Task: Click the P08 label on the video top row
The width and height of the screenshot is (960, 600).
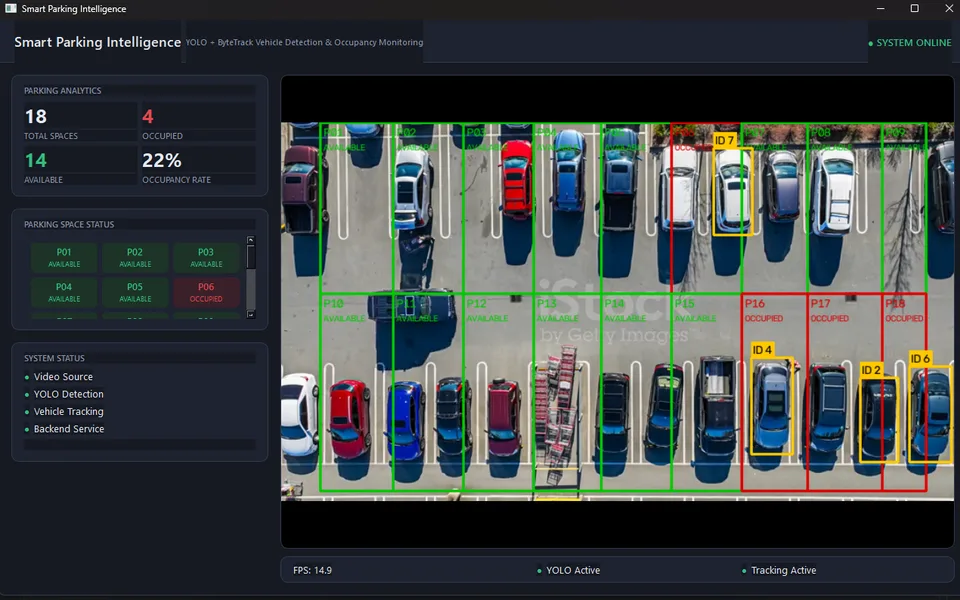Action: tap(821, 132)
